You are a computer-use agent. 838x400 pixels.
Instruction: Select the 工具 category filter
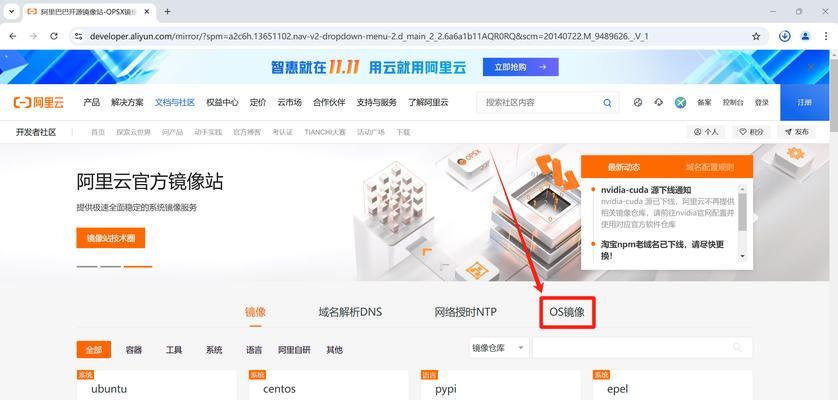(174, 350)
